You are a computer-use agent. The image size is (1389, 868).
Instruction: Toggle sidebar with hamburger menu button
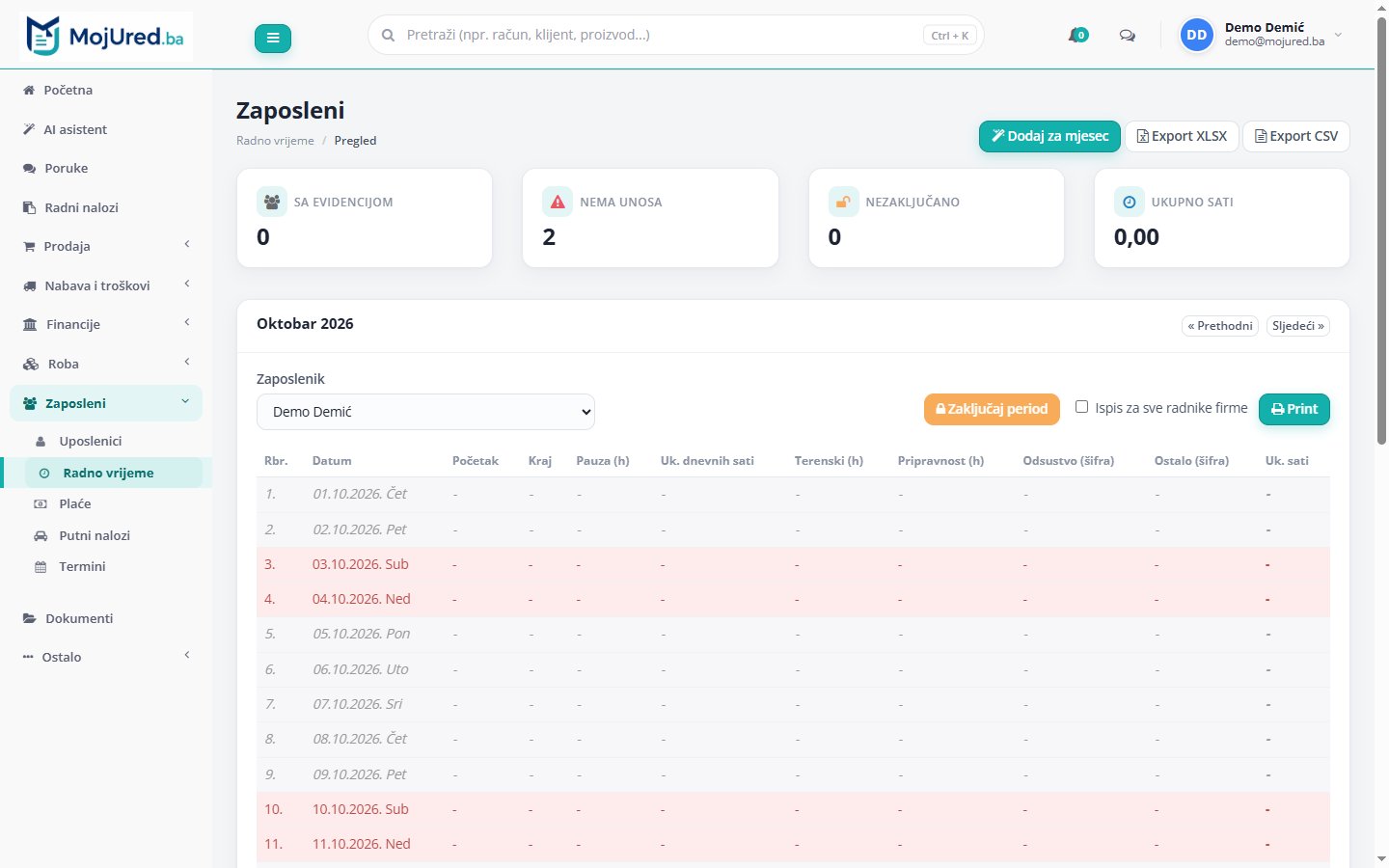[x=273, y=38]
